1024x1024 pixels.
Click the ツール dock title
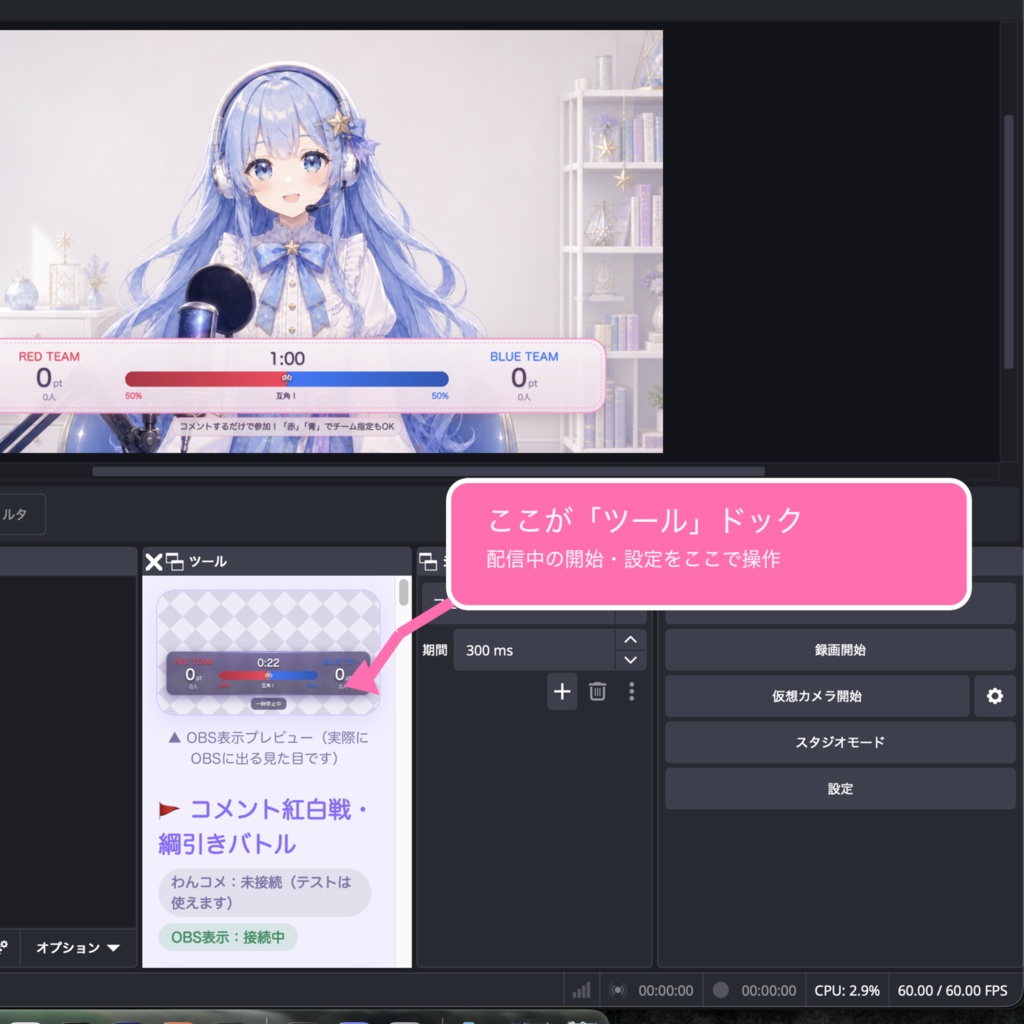[208, 562]
